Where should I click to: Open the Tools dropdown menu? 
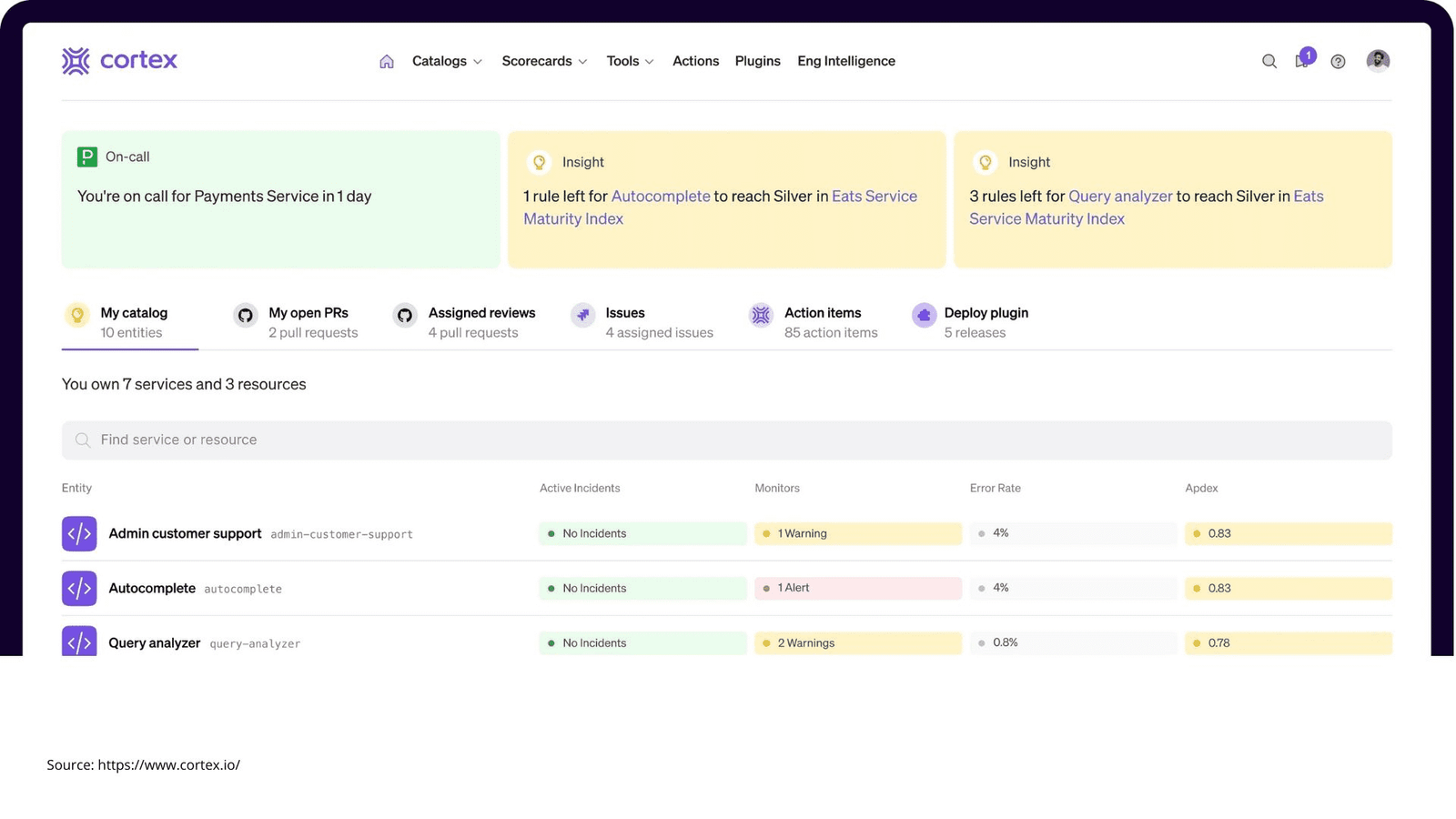[x=630, y=61]
